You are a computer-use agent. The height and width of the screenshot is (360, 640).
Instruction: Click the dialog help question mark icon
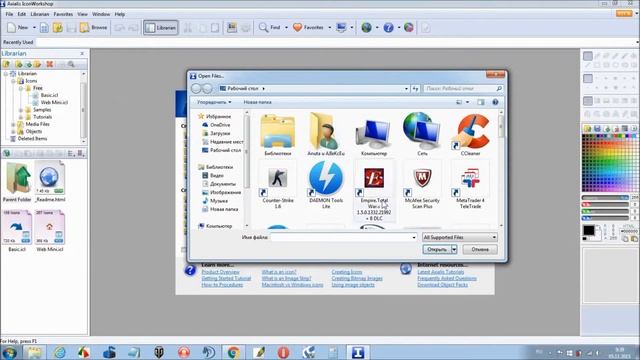coord(495,102)
